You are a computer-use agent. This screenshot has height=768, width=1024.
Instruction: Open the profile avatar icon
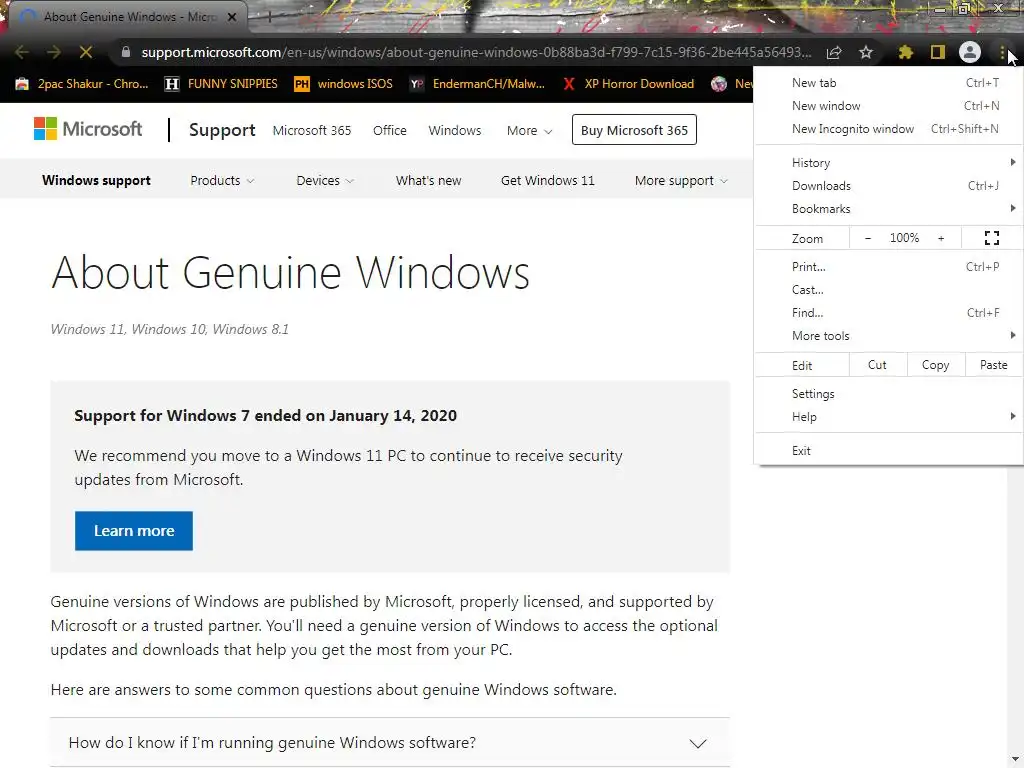970,52
